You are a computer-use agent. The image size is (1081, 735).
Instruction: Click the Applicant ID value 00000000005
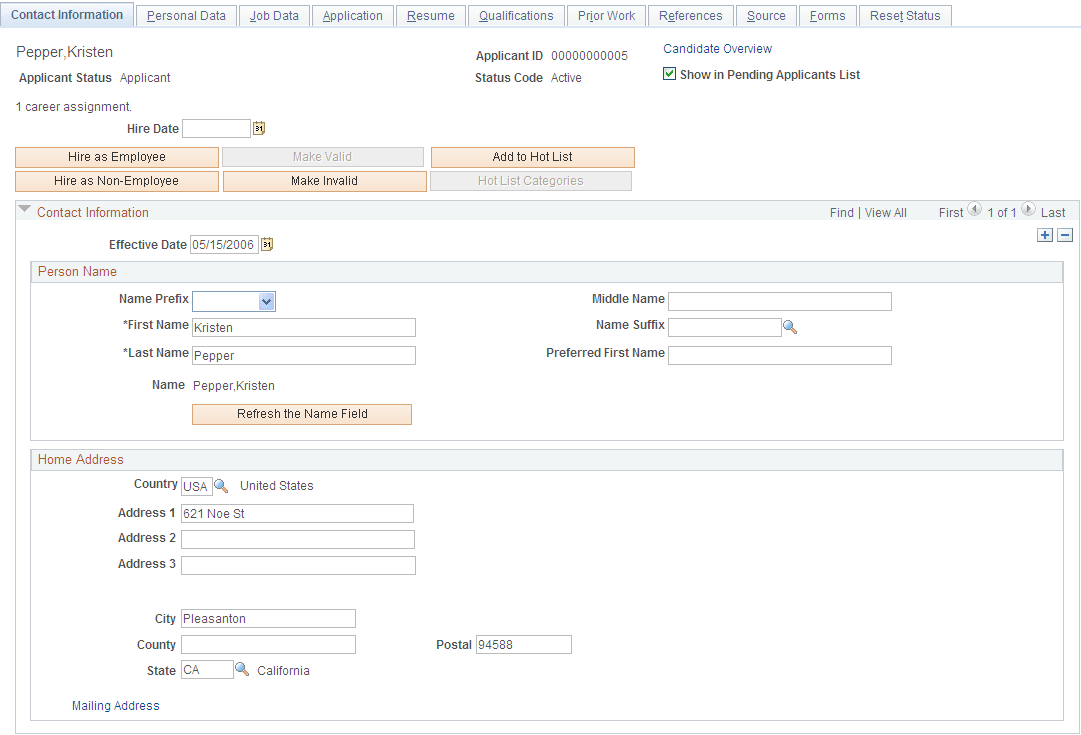click(x=589, y=56)
